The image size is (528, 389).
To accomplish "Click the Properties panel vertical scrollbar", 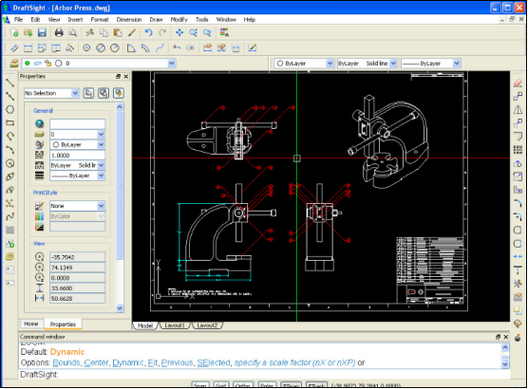I will [x=120, y=185].
